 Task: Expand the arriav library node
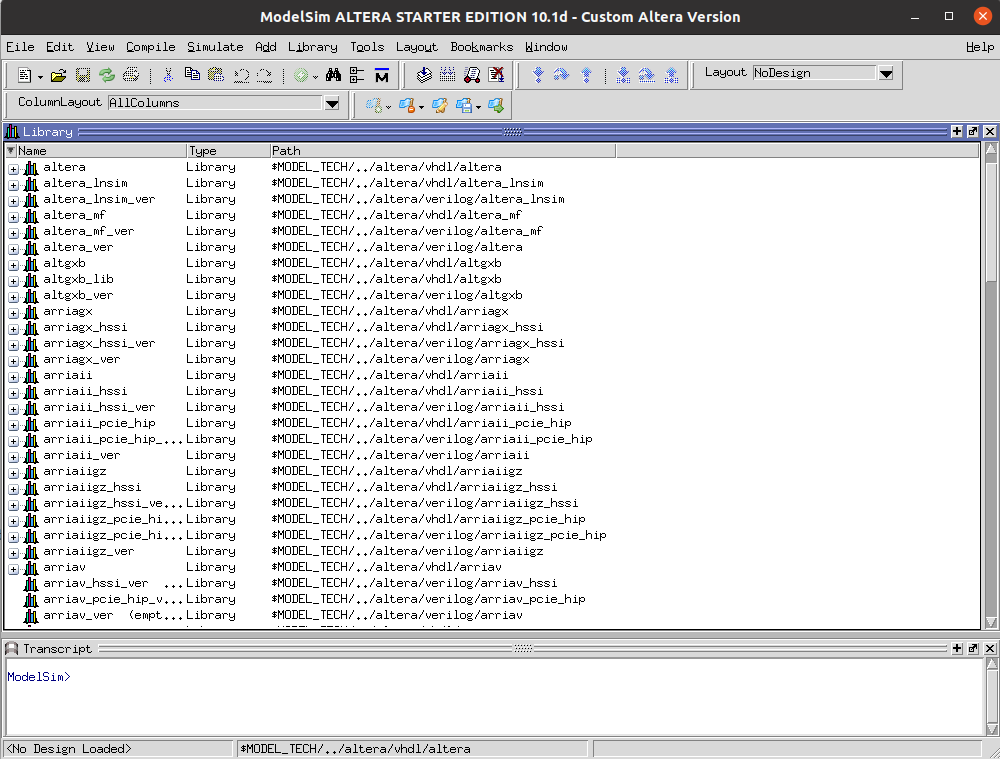pos(13,569)
